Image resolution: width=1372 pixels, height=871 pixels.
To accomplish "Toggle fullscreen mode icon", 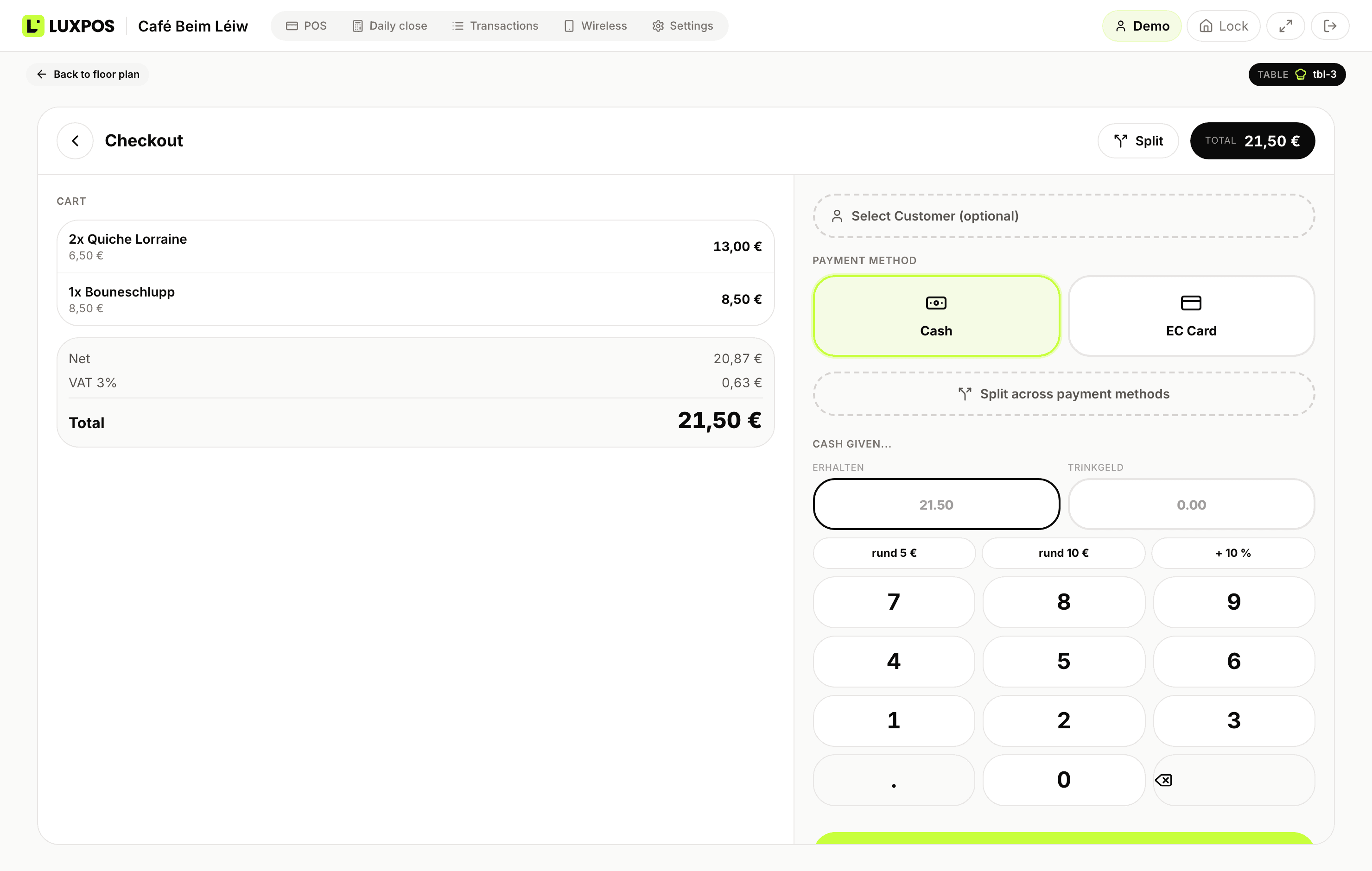I will [1285, 25].
